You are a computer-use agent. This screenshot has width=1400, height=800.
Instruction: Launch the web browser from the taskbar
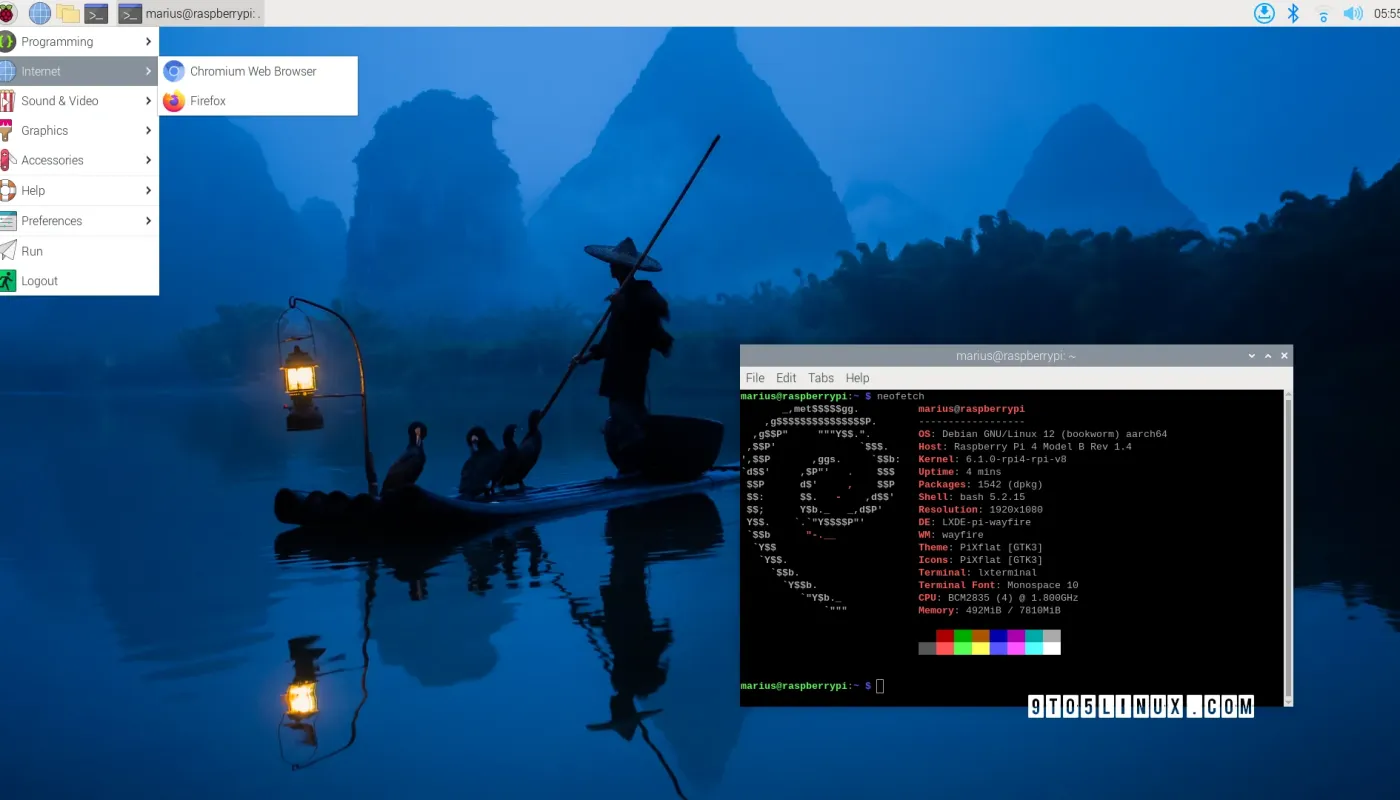pos(38,13)
